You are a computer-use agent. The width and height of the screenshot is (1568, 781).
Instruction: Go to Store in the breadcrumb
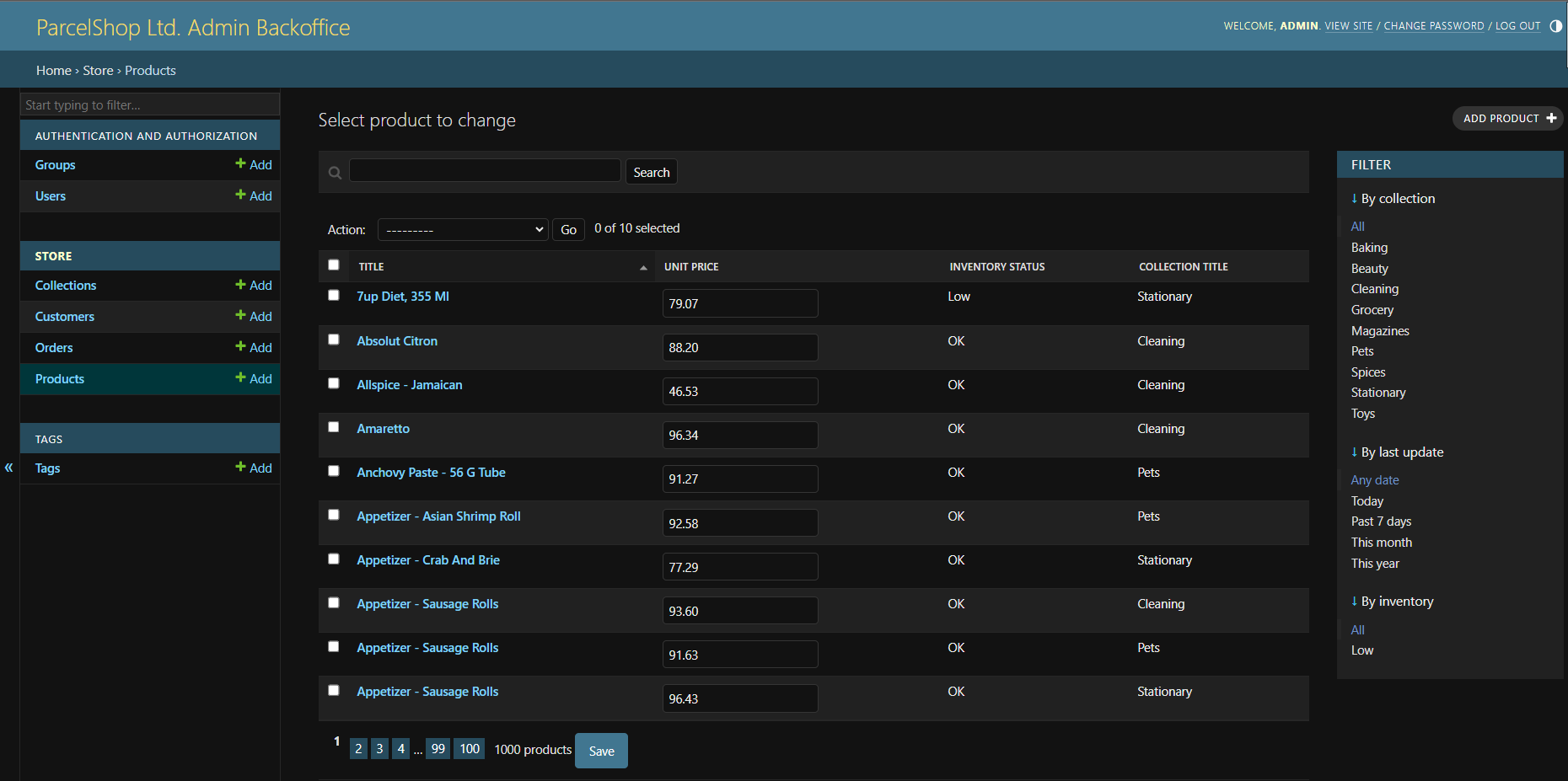click(98, 71)
